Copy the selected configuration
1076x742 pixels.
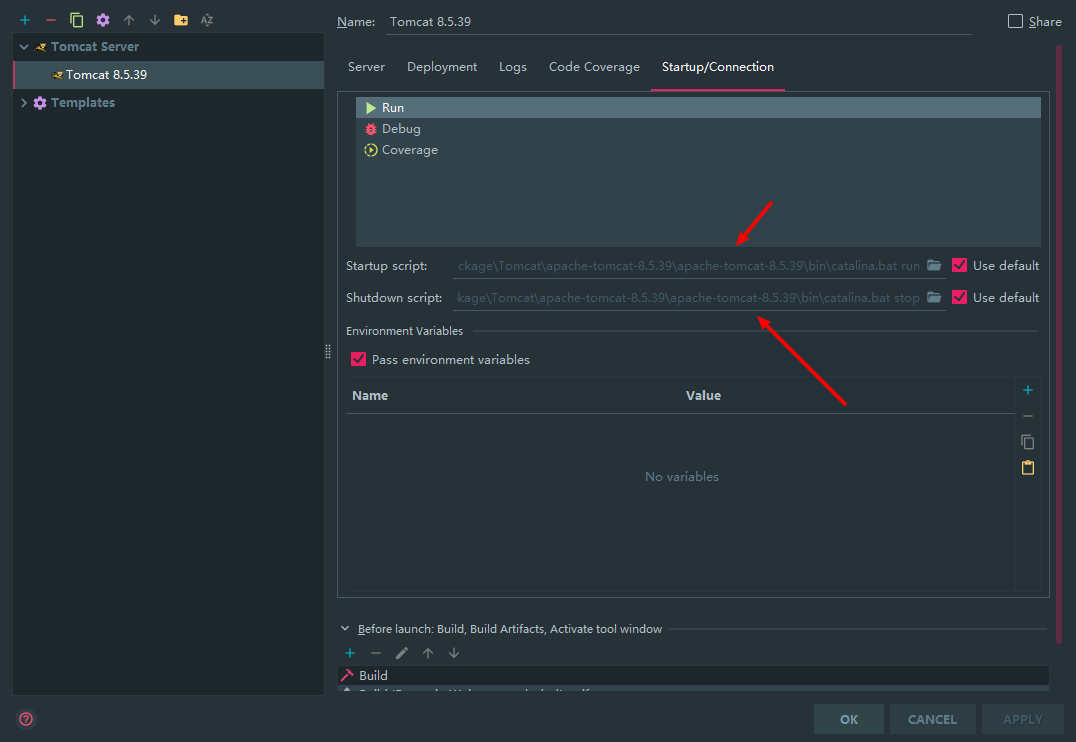coord(77,20)
